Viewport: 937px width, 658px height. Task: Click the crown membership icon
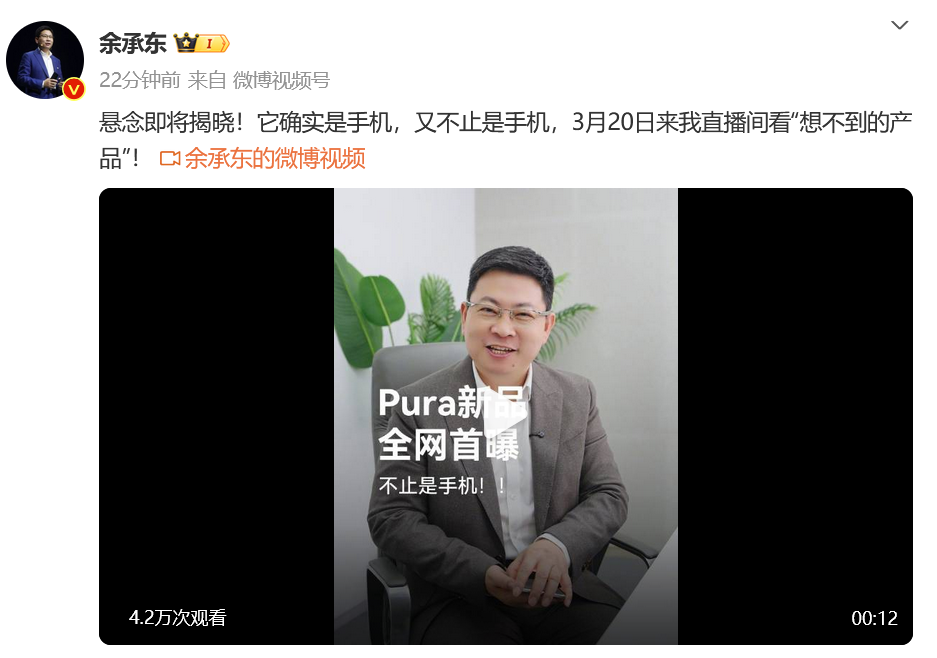(186, 43)
